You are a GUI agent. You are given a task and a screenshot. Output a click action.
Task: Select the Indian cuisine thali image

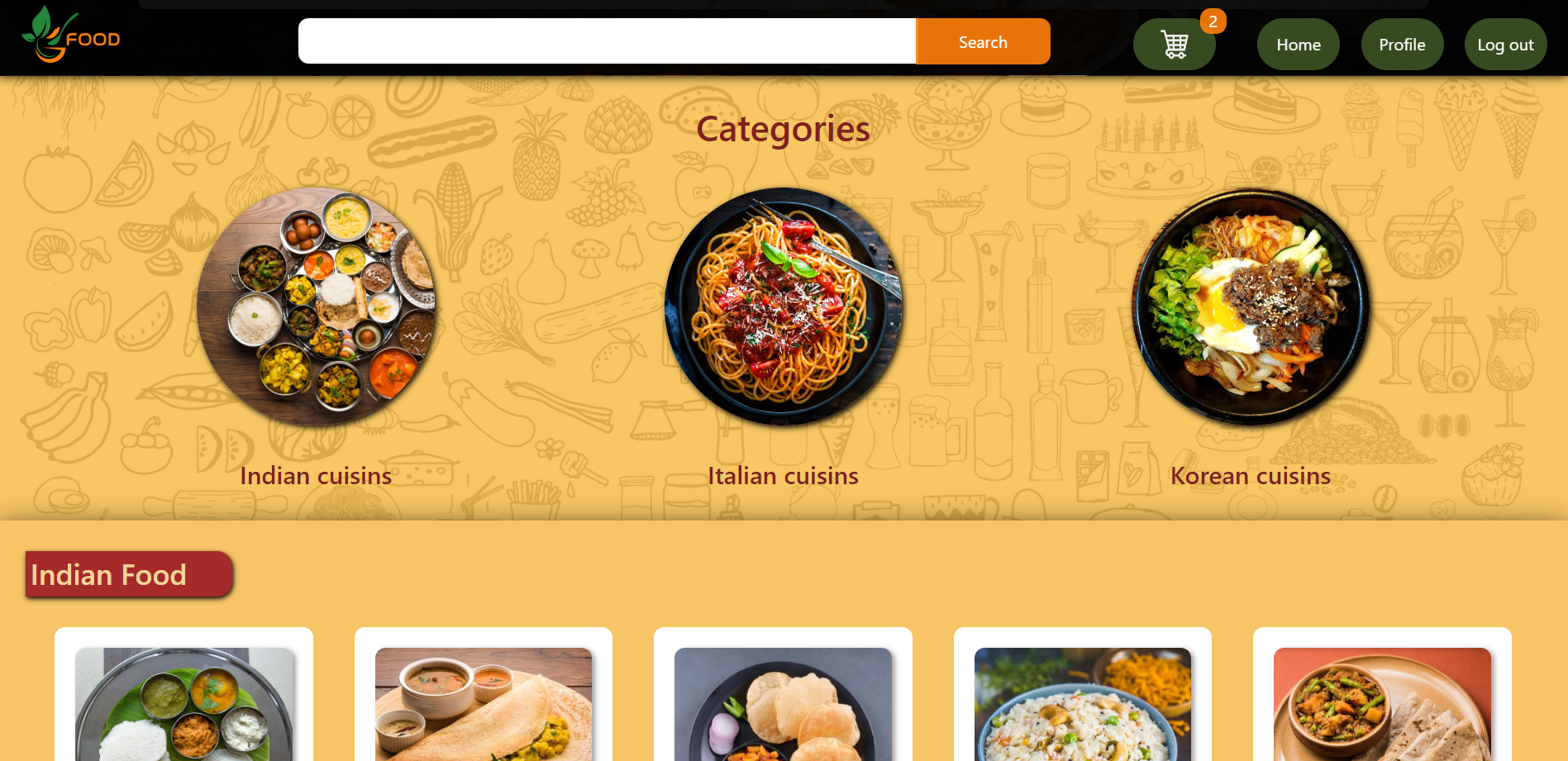point(316,307)
